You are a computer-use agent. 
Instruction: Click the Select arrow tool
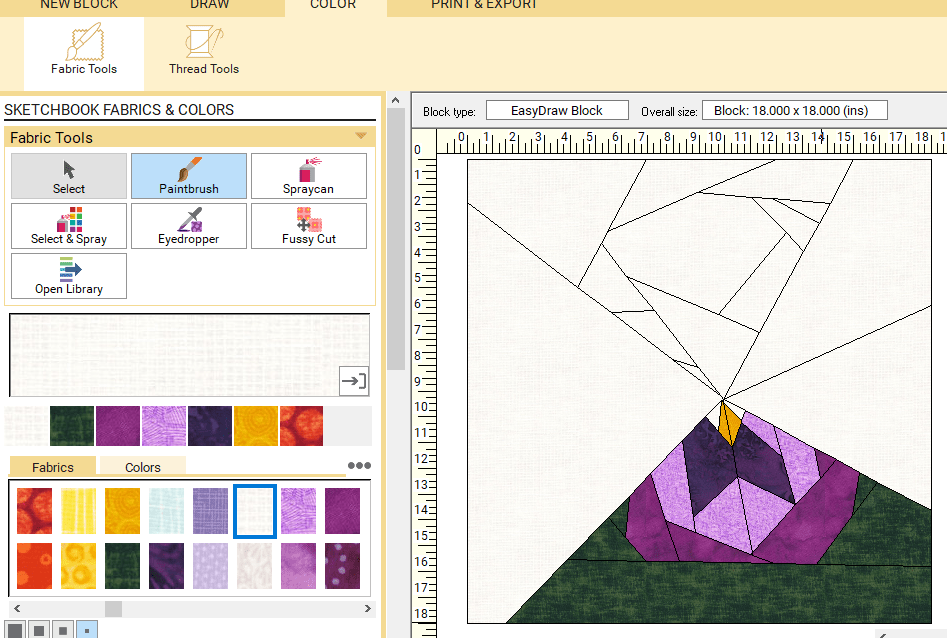69,176
